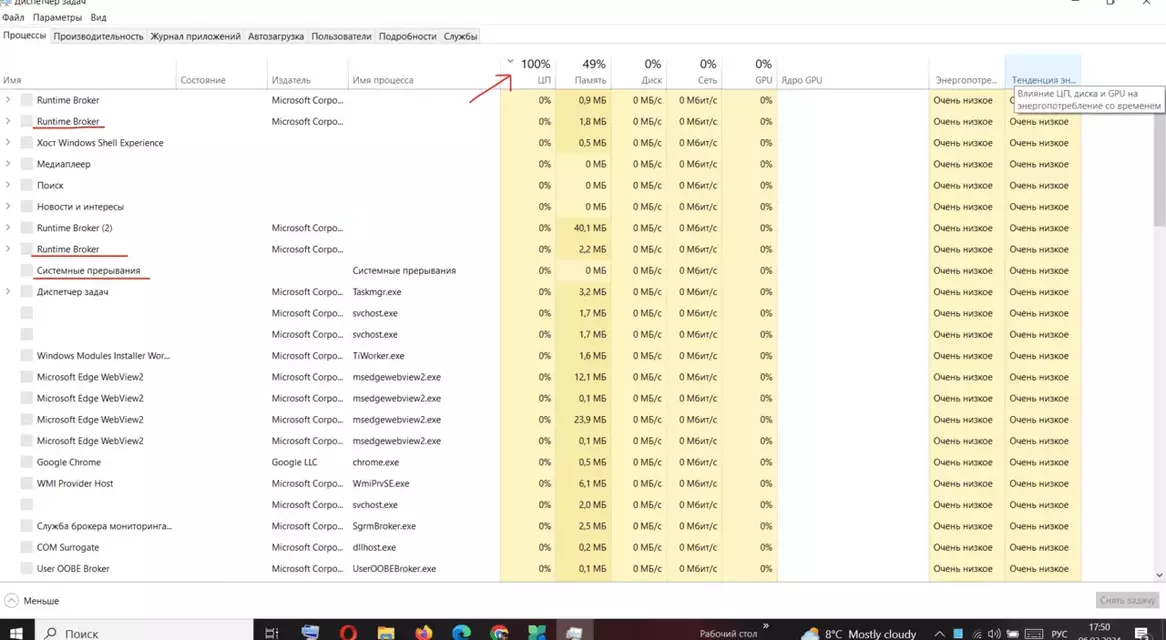Expand the Диспетчер задач process group
Screen dimensions: 1166x640
click(x=8, y=291)
